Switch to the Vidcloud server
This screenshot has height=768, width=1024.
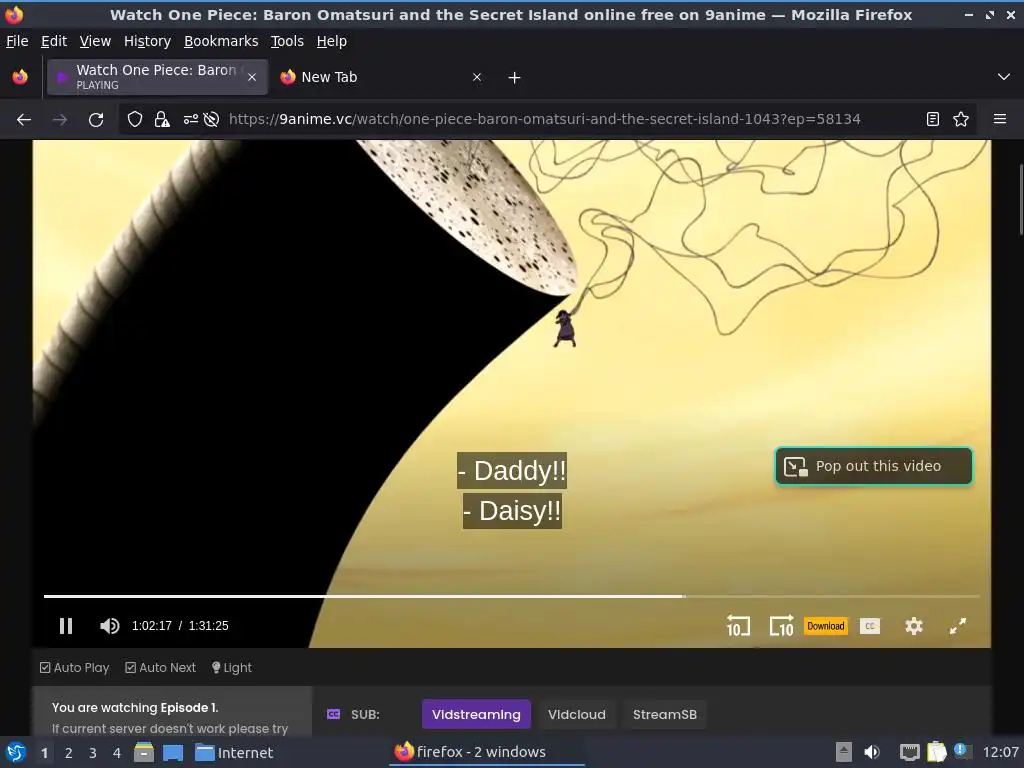coord(577,714)
